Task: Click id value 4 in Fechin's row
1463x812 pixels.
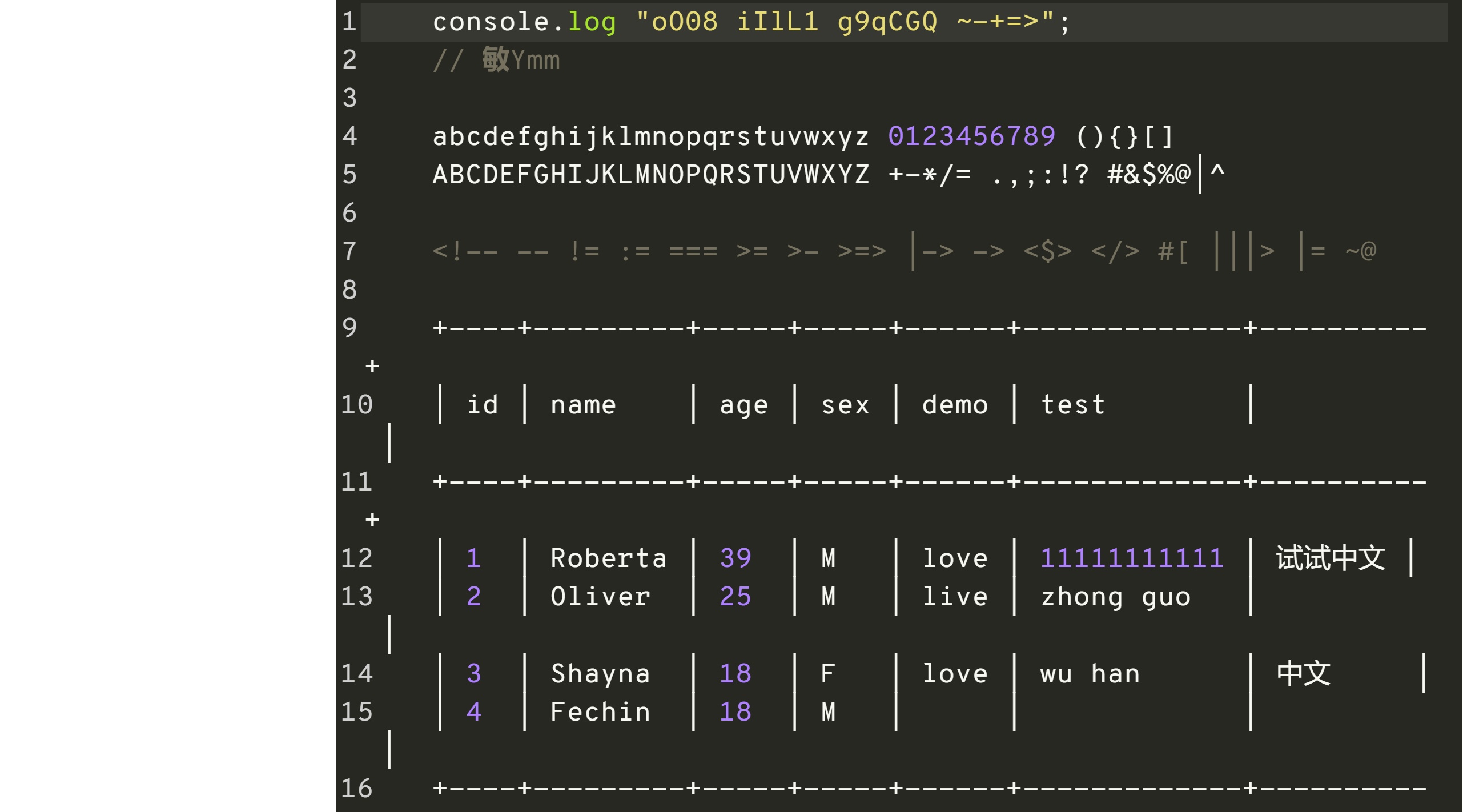Action: tap(474, 712)
